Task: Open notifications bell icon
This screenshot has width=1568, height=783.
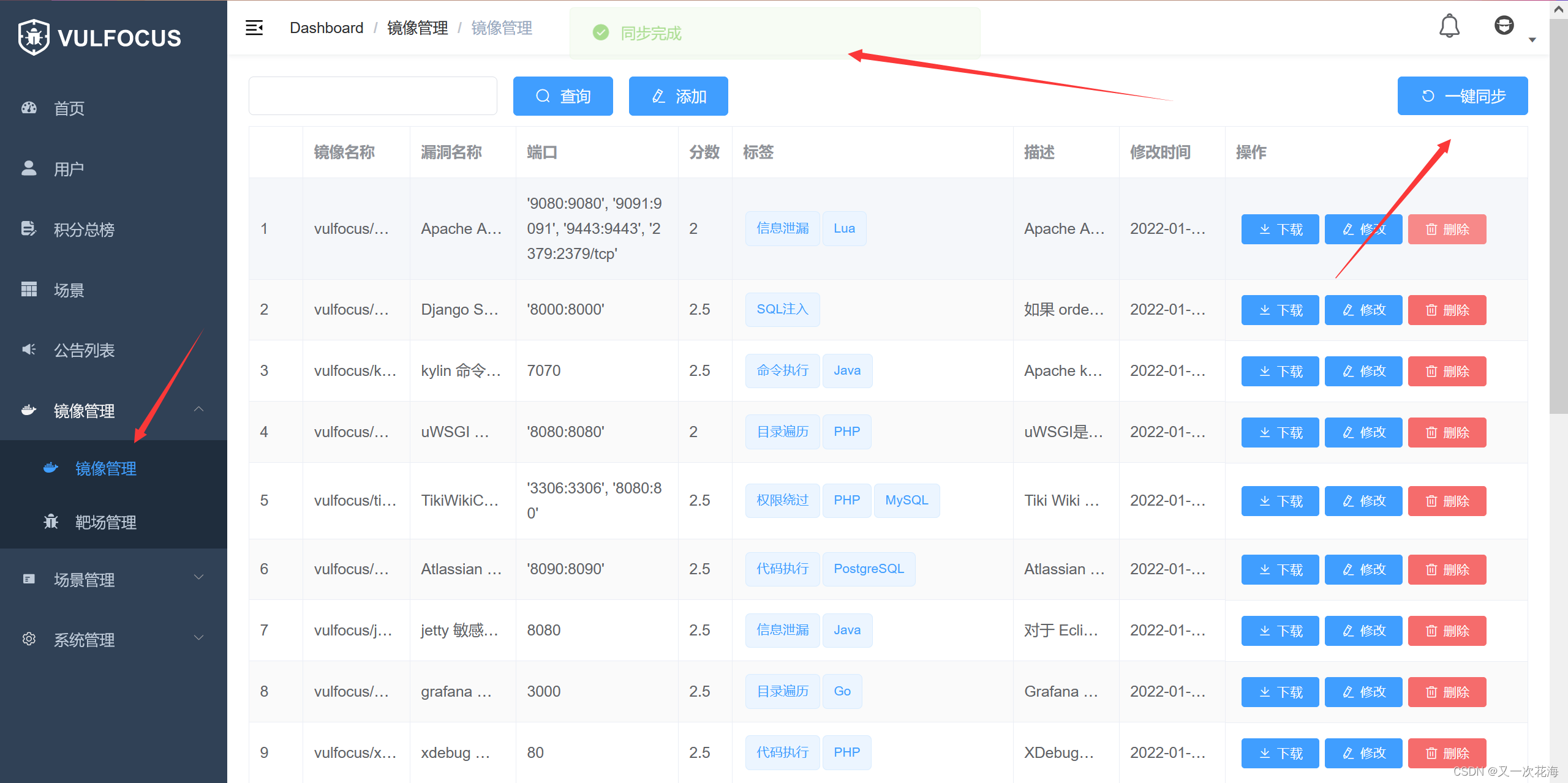Action: click(1449, 26)
